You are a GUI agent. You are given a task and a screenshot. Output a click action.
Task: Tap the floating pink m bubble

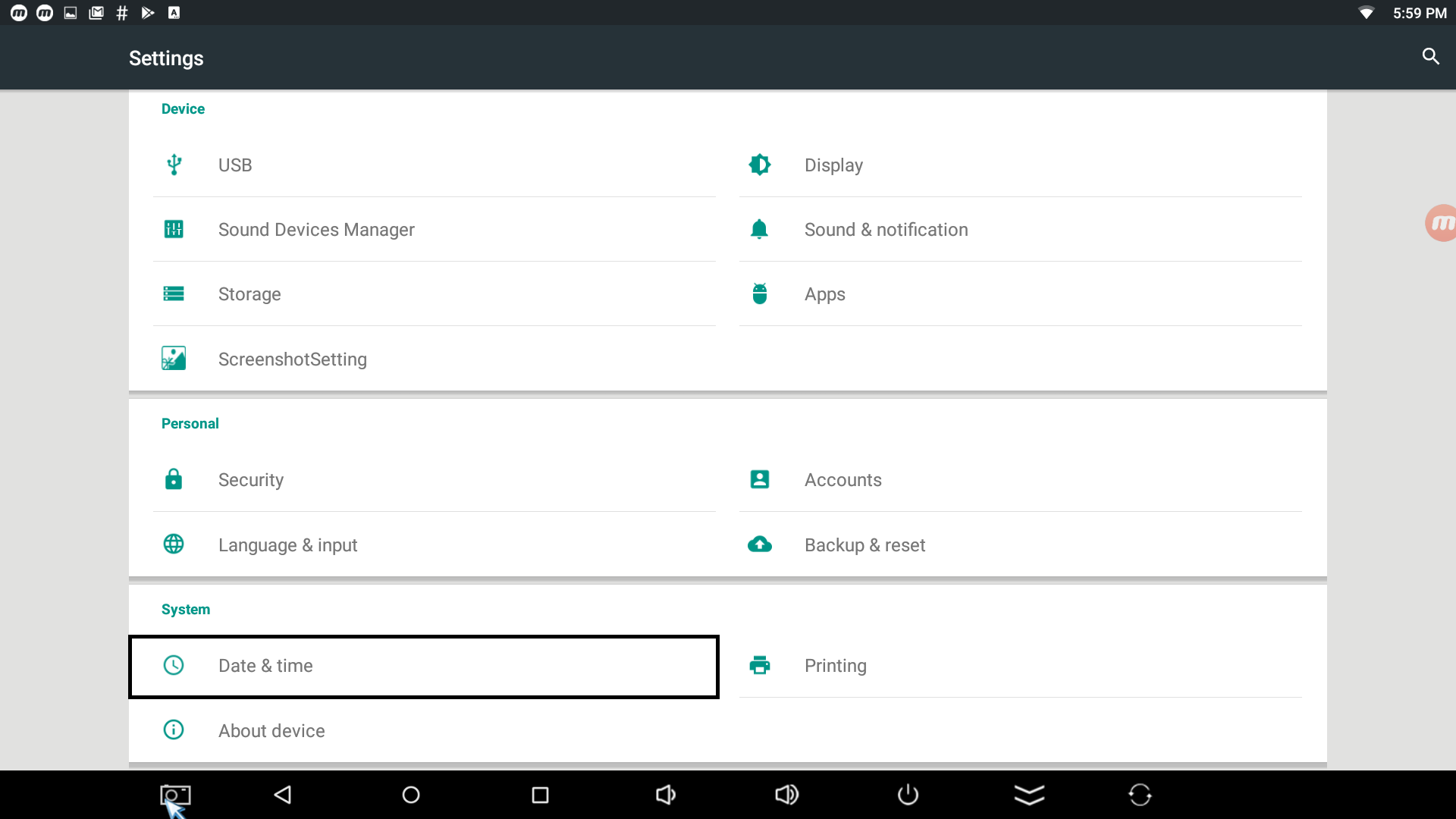pyautogui.click(x=1440, y=223)
